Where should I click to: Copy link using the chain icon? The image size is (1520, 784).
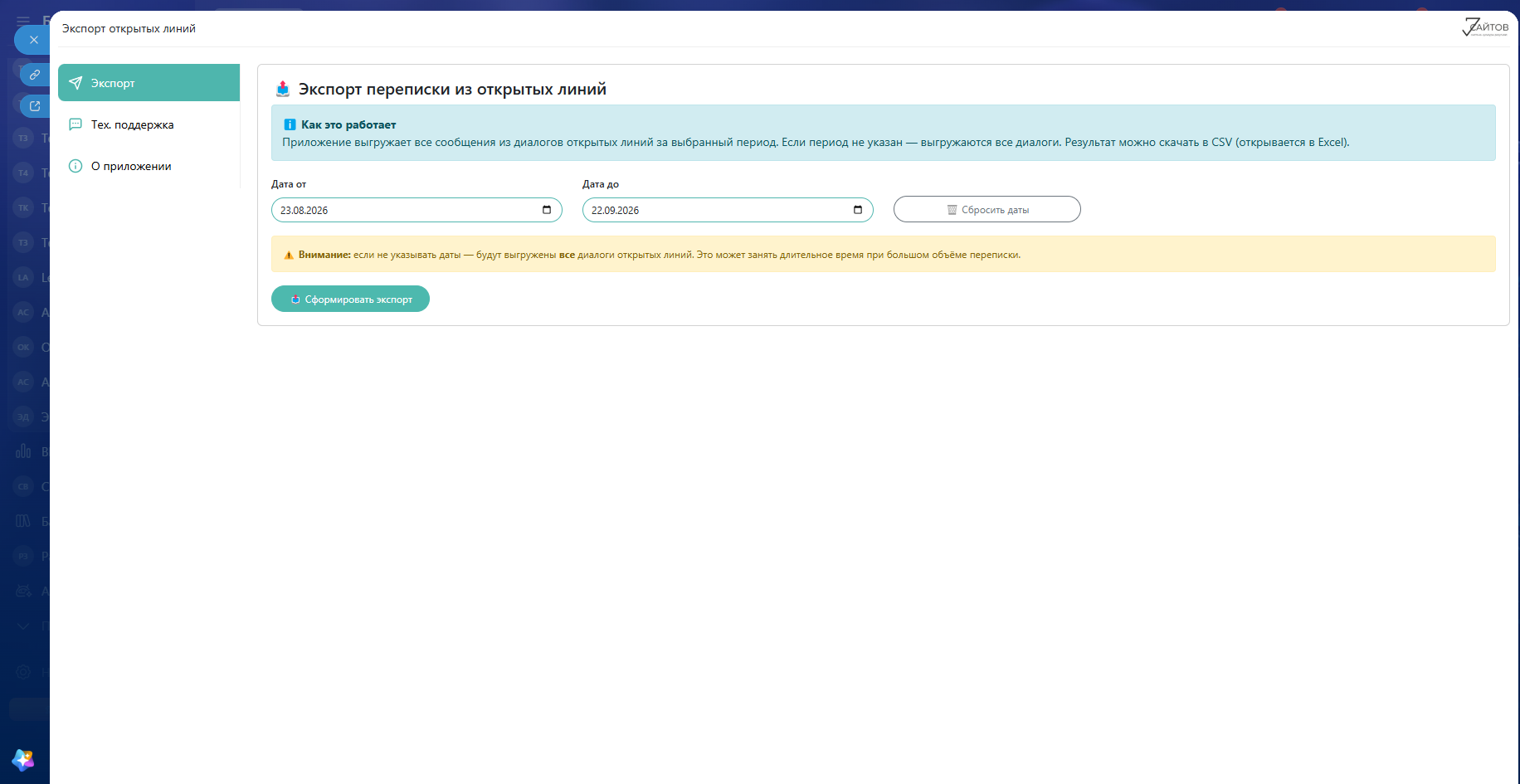pos(35,75)
